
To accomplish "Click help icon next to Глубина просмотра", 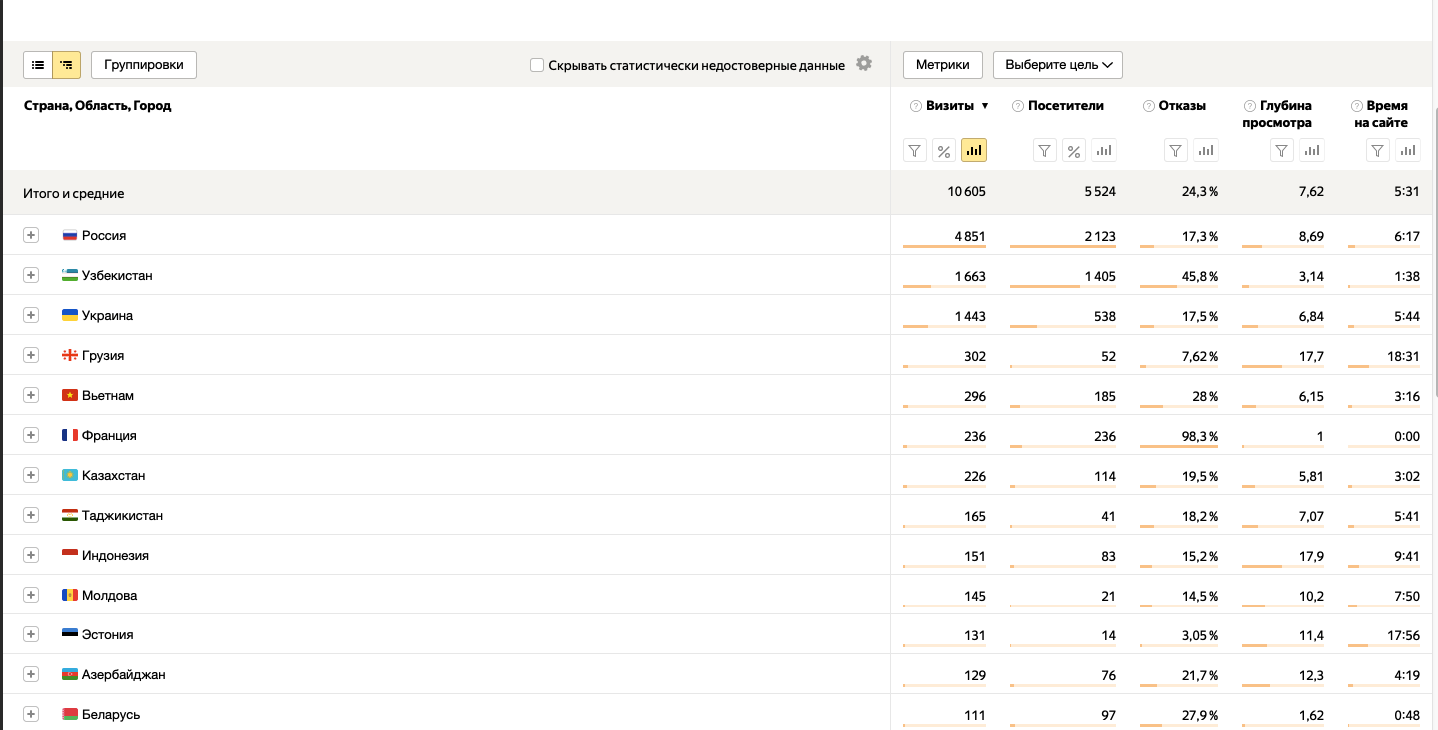I will (1250, 106).
